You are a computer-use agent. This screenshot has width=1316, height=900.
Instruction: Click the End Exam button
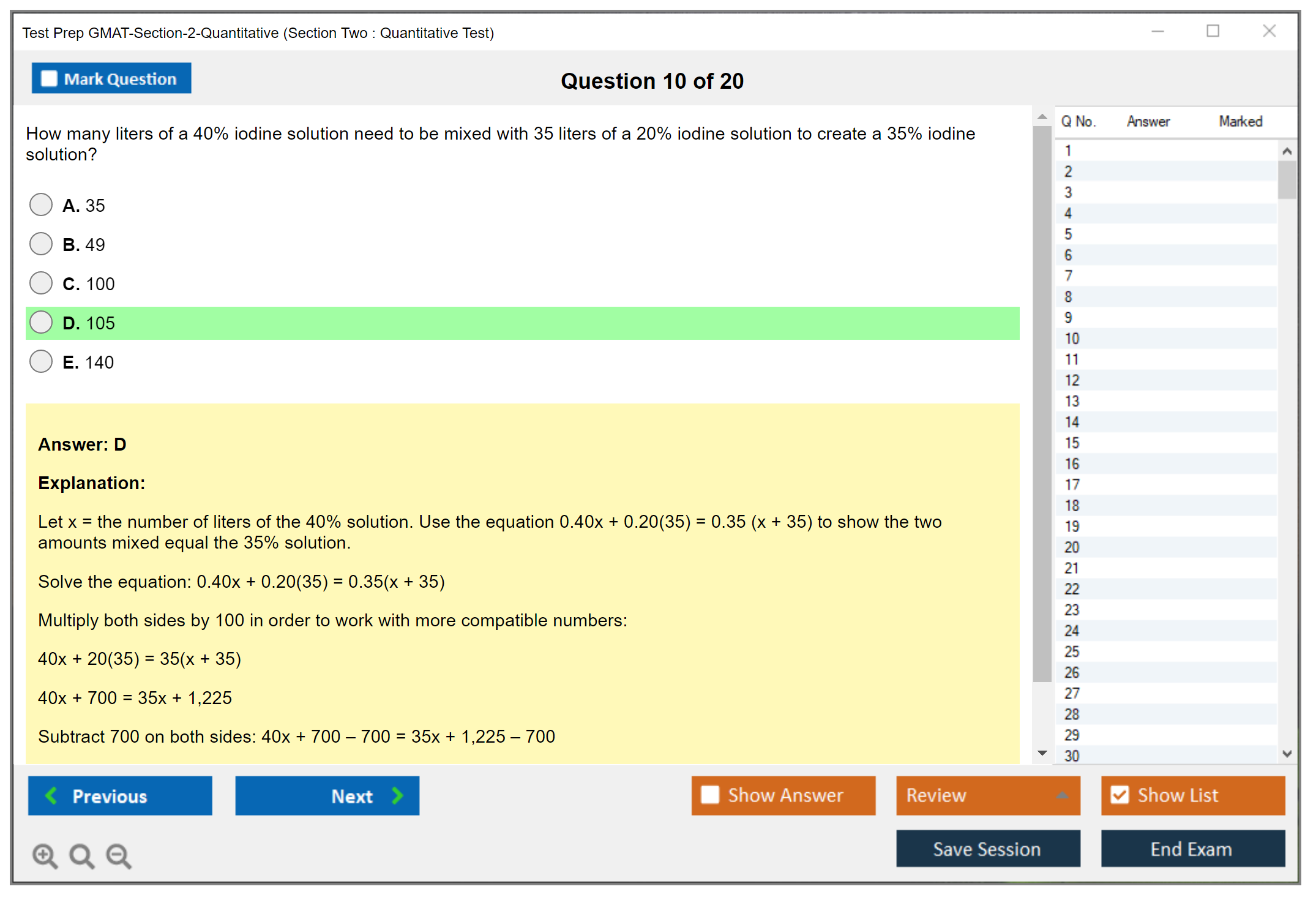(1192, 849)
